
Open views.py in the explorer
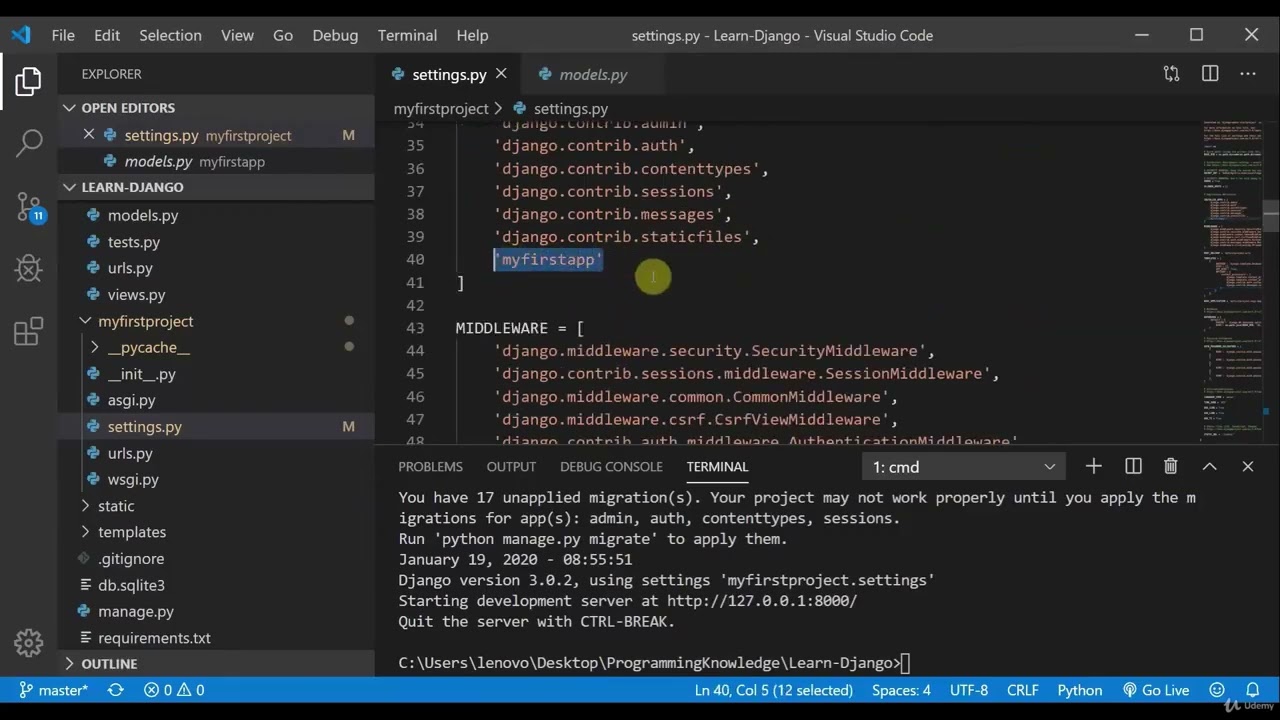point(216,295)
